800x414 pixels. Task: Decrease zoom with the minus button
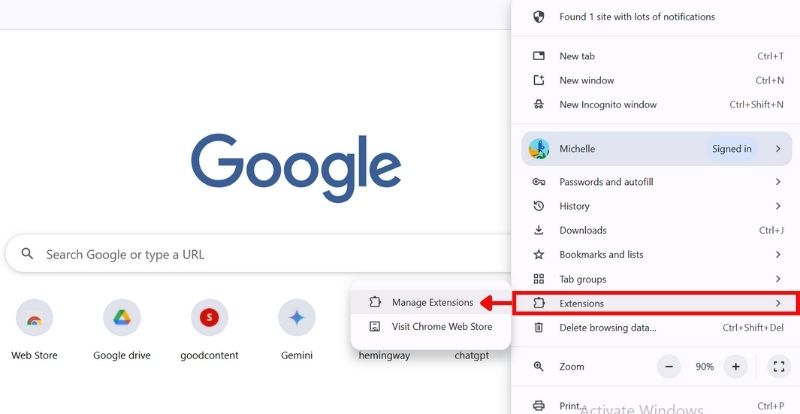tap(669, 367)
